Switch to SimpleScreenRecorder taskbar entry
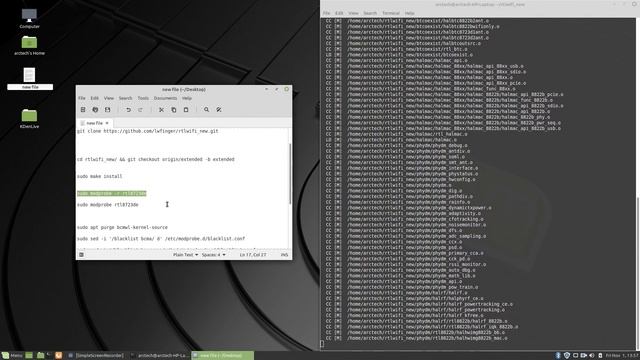The image size is (640, 360). tap(96, 356)
